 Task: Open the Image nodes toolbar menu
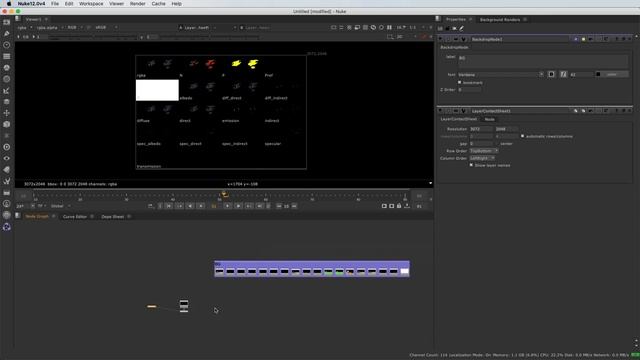[7, 22]
